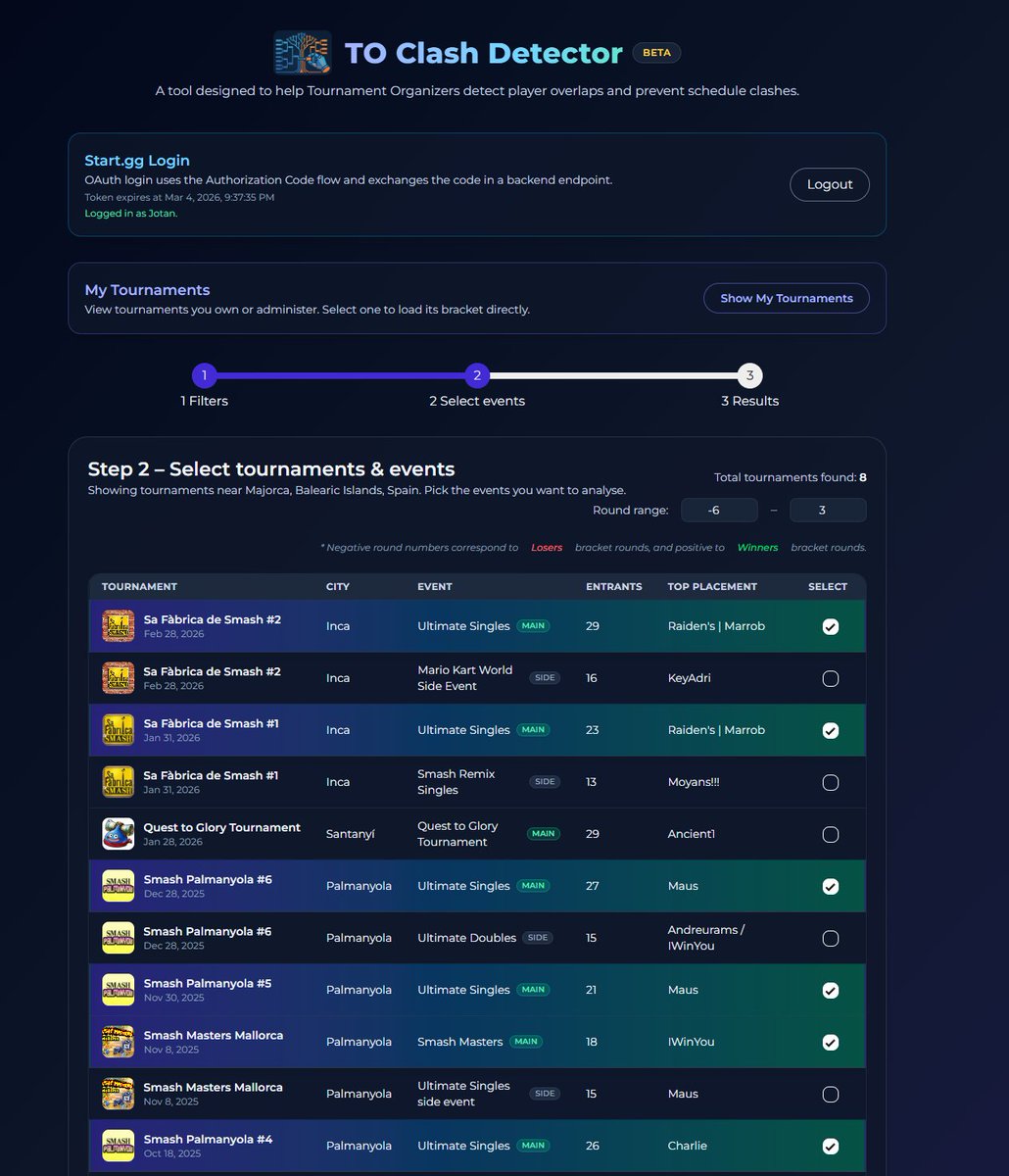Click step 2 Select events circle
The width and height of the screenshot is (1009, 1176).
point(477,375)
